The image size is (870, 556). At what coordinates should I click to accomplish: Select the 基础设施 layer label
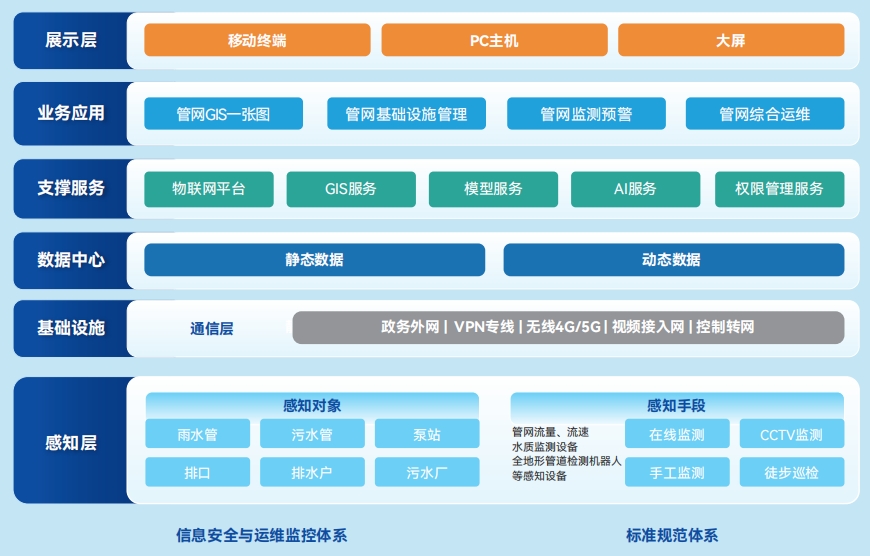71,328
